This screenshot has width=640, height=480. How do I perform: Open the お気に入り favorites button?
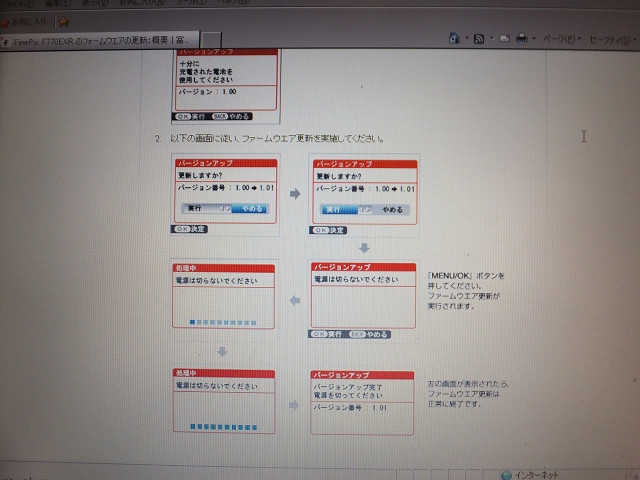point(24,21)
